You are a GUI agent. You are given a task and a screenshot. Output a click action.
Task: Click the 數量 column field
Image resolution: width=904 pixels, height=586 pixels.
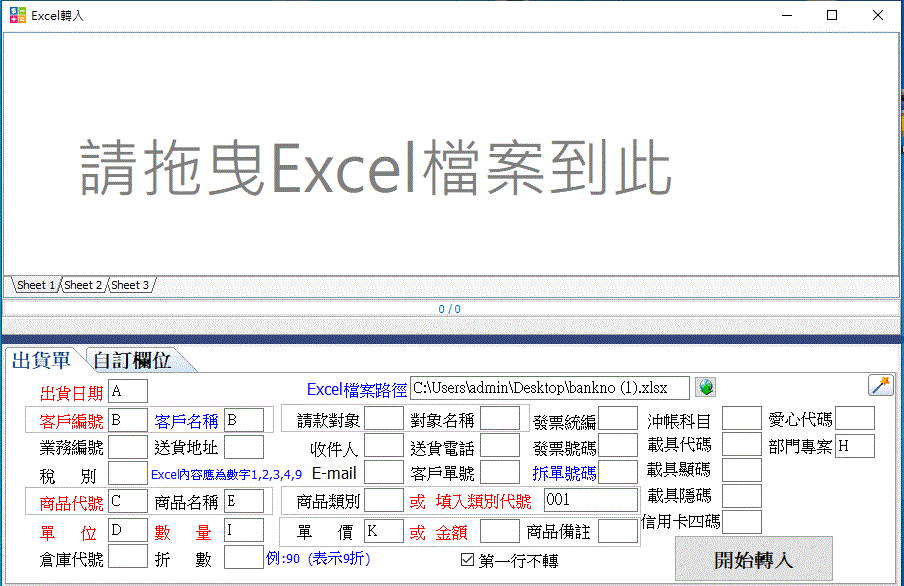click(244, 530)
